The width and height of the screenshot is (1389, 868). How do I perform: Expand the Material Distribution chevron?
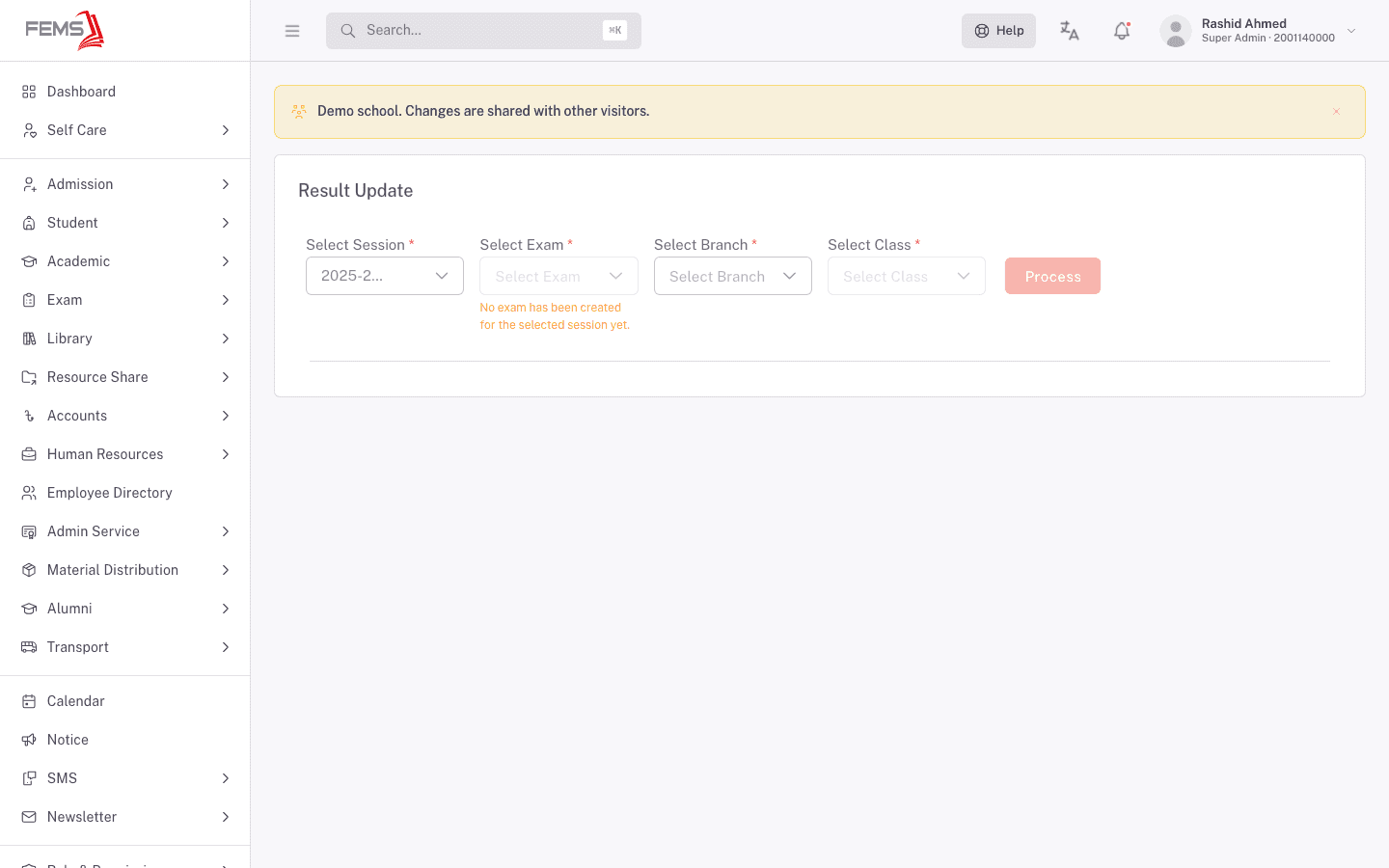(226, 570)
